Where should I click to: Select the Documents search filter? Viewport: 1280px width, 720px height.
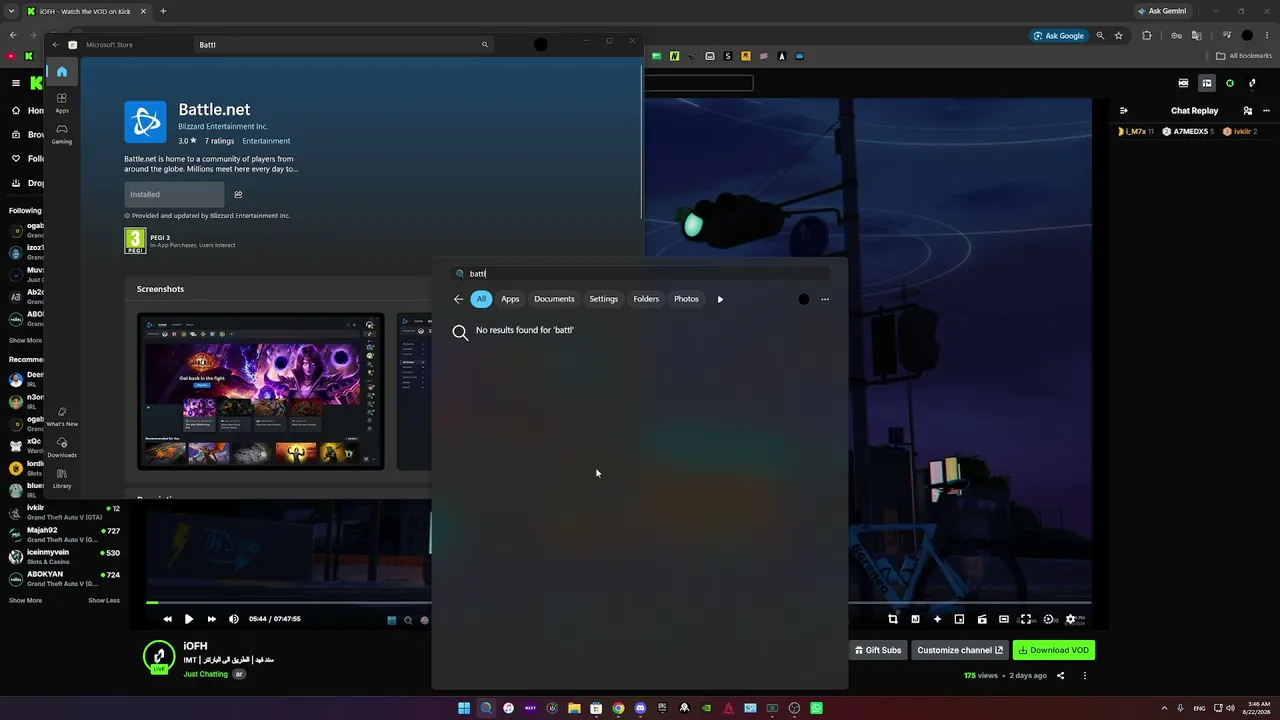click(554, 299)
